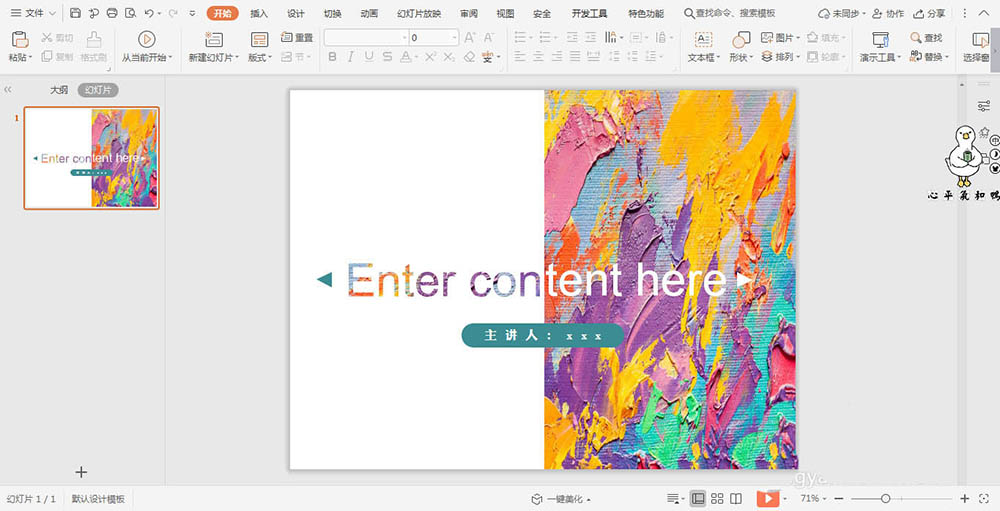1000x511 pixels.
Task: Switch to the 切换 tab
Action: click(332, 13)
